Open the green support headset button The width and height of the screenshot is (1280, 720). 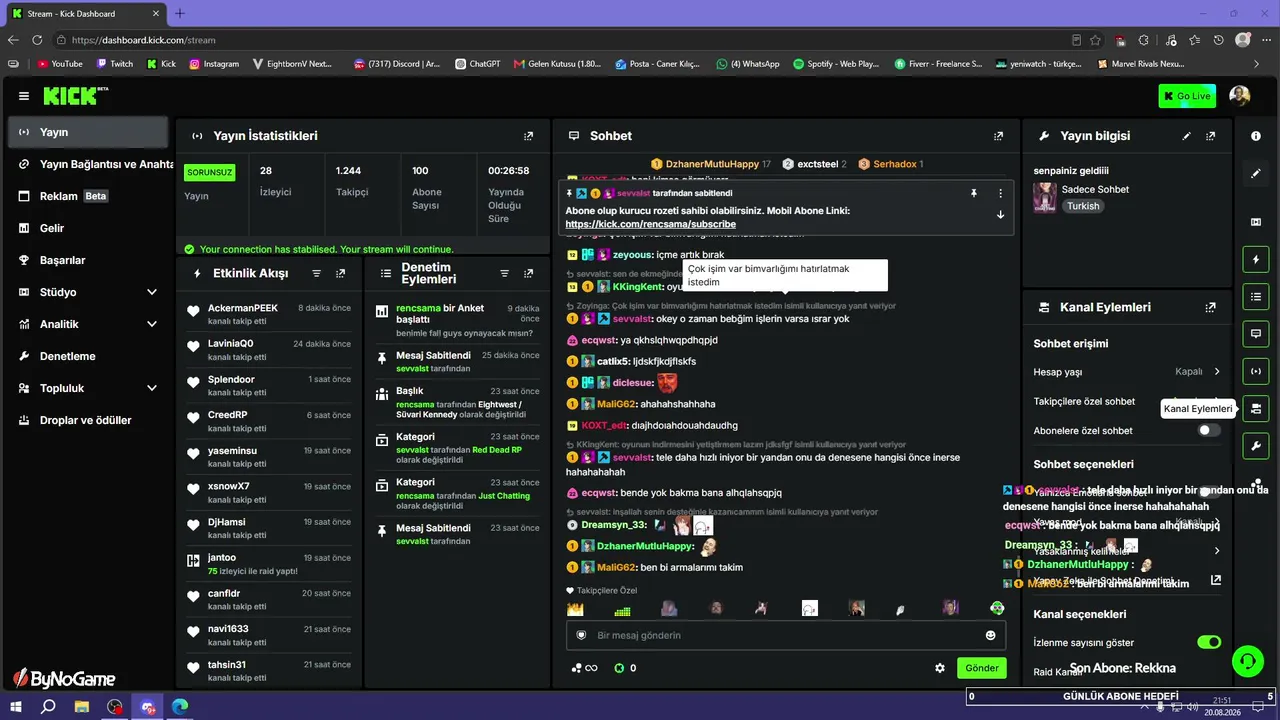click(1247, 660)
